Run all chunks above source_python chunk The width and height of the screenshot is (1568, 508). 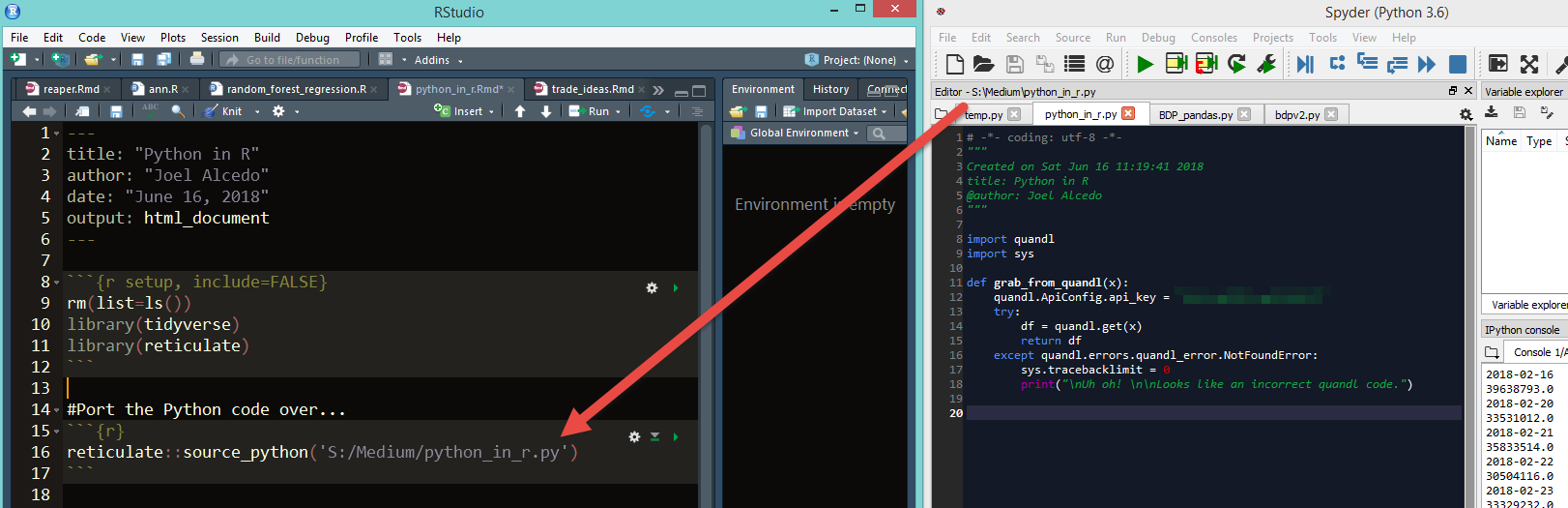coord(654,437)
